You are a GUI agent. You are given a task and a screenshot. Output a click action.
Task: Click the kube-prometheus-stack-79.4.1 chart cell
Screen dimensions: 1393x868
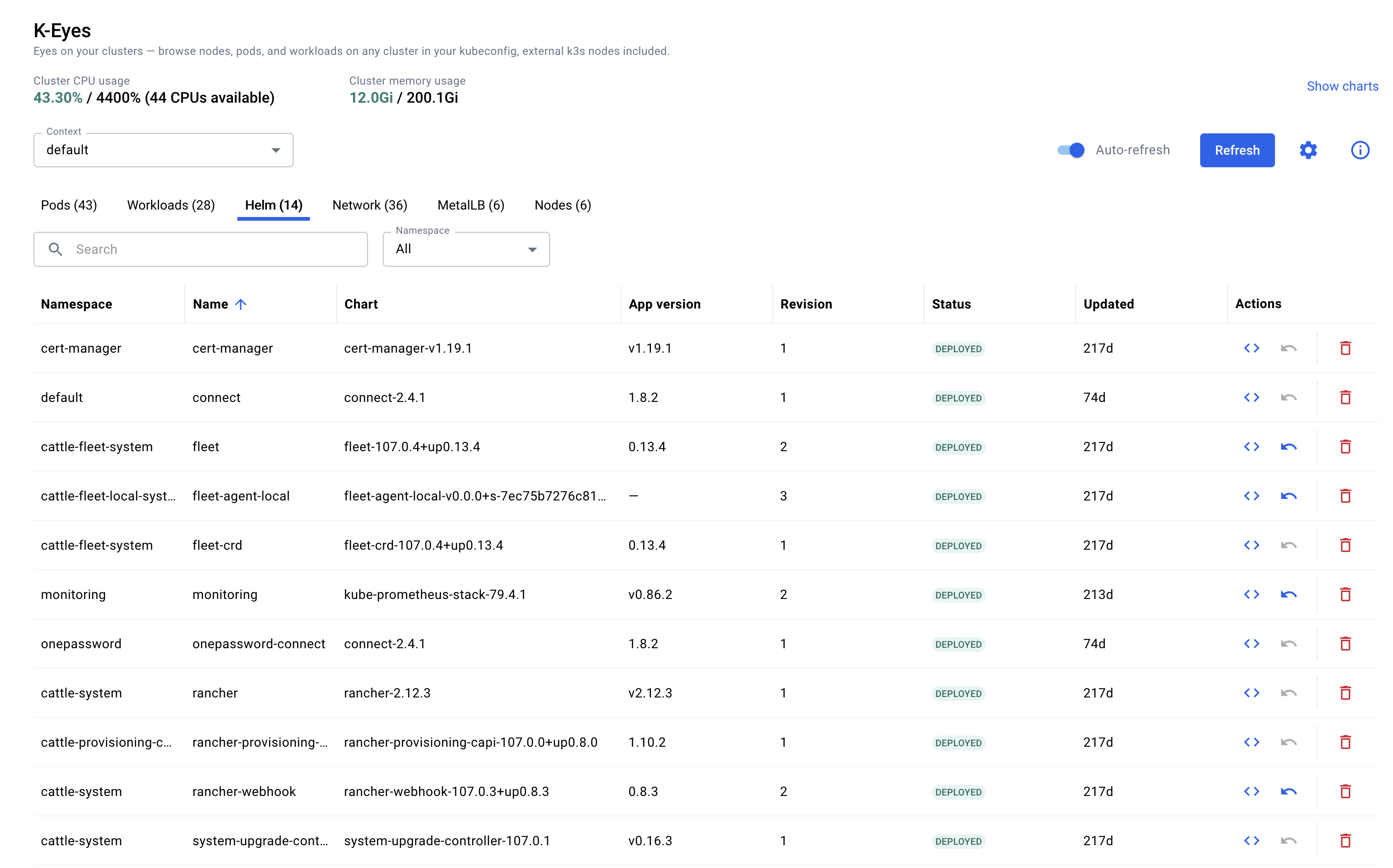click(x=434, y=594)
